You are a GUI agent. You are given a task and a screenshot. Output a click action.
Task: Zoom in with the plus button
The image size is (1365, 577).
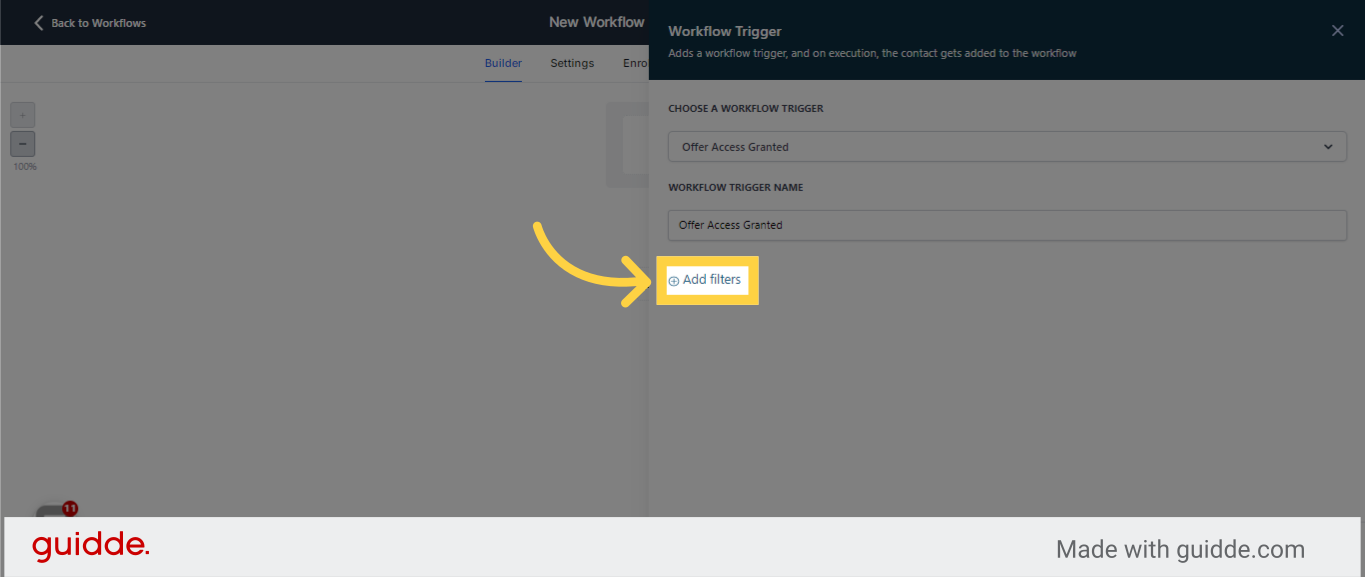[23, 114]
